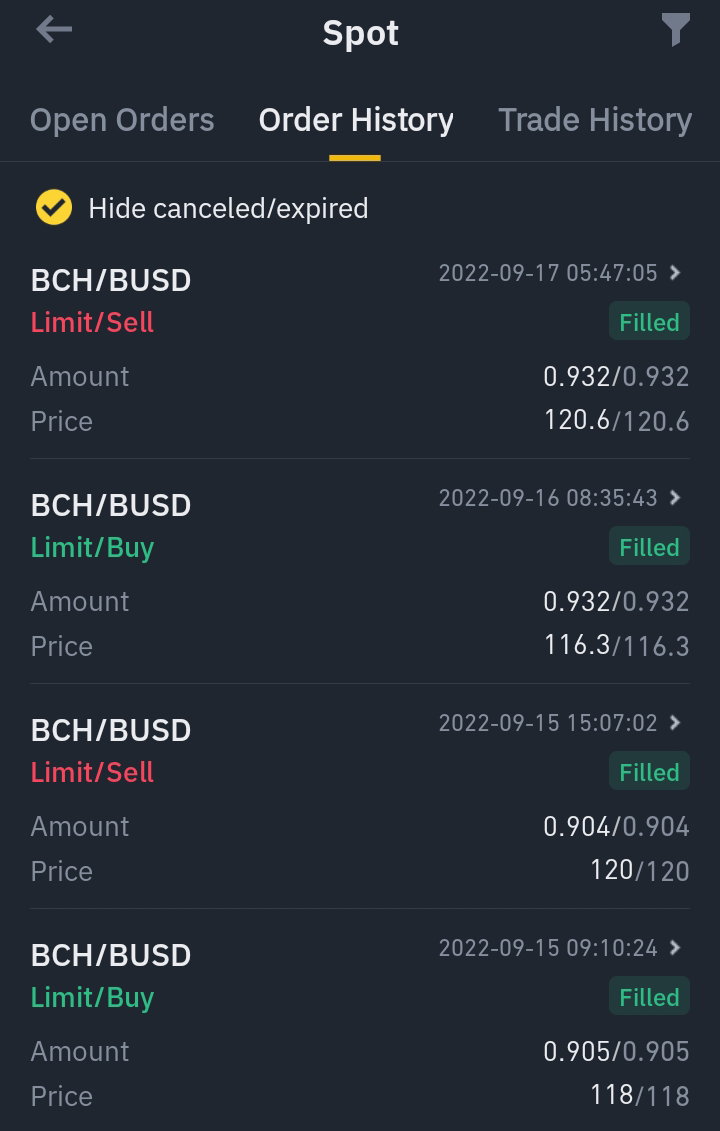The image size is (720, 1131).
Task: Click the Hide canceled/expired label text
Action: [228, 208]
